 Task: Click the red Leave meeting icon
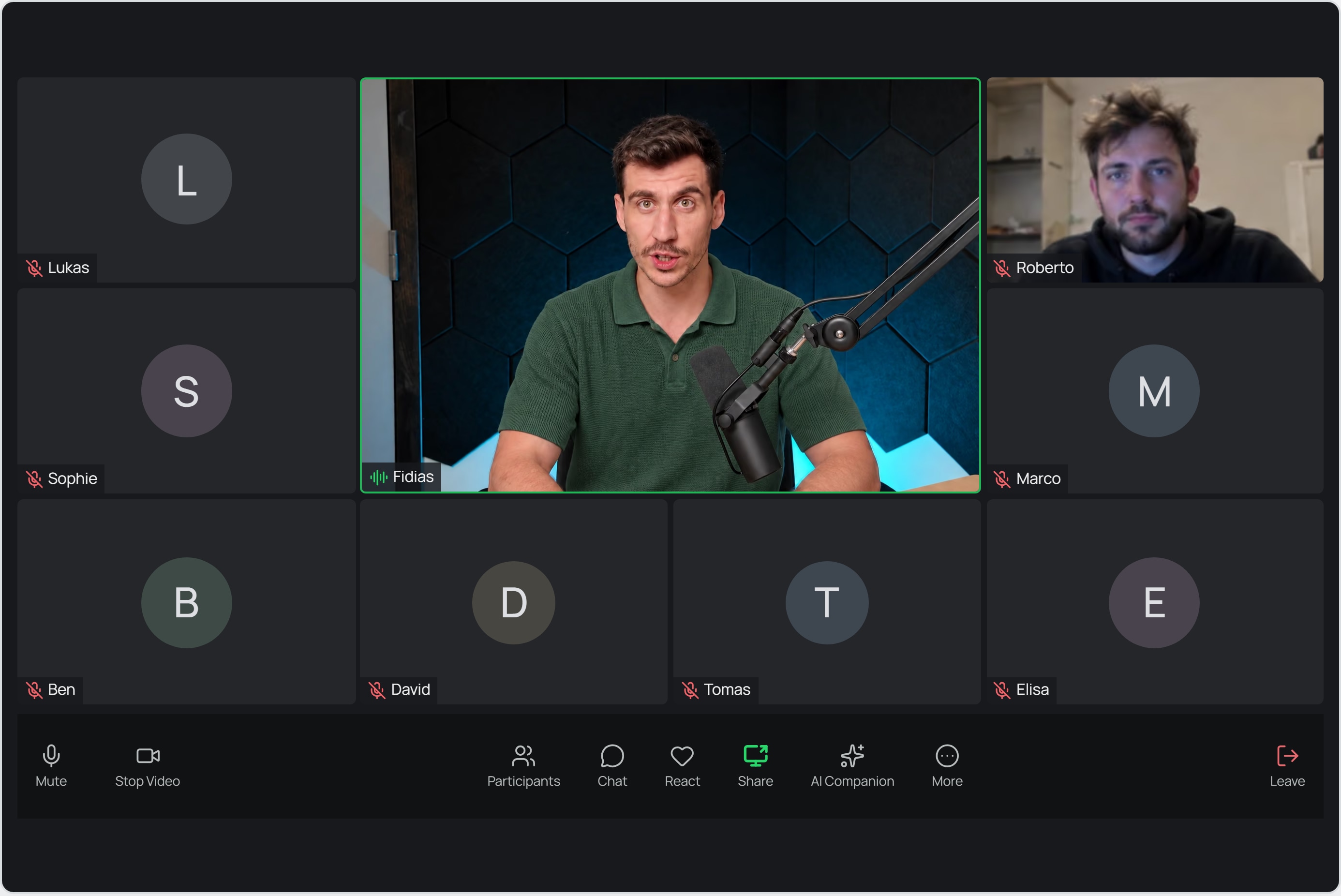(1287, 755)
